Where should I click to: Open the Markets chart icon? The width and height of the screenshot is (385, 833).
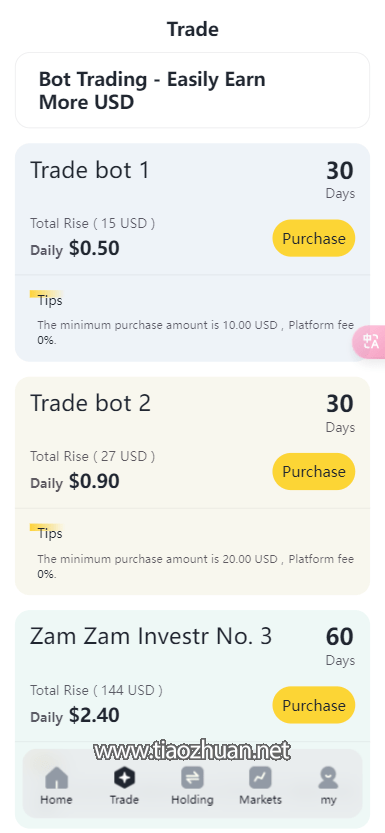260,778
